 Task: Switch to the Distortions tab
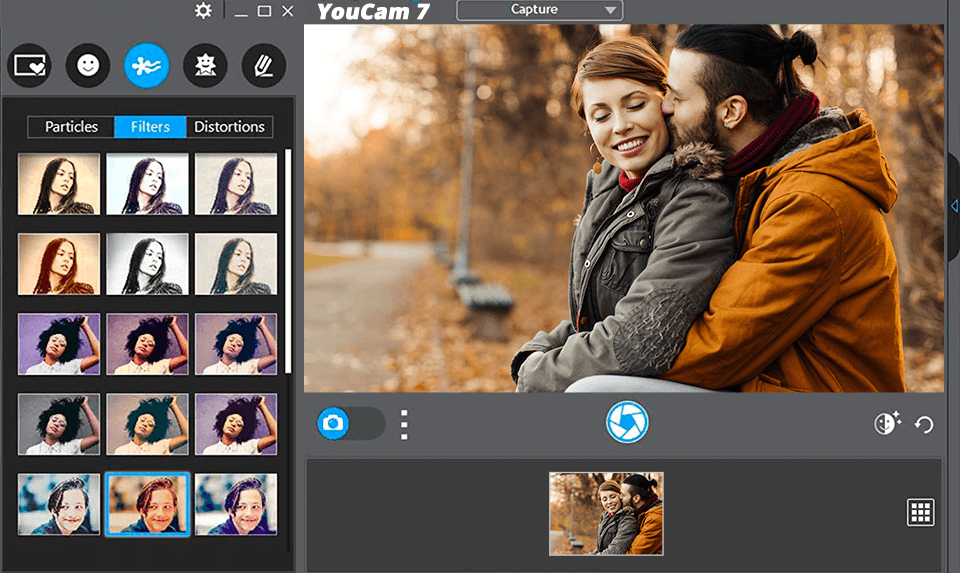click(230, 127)
